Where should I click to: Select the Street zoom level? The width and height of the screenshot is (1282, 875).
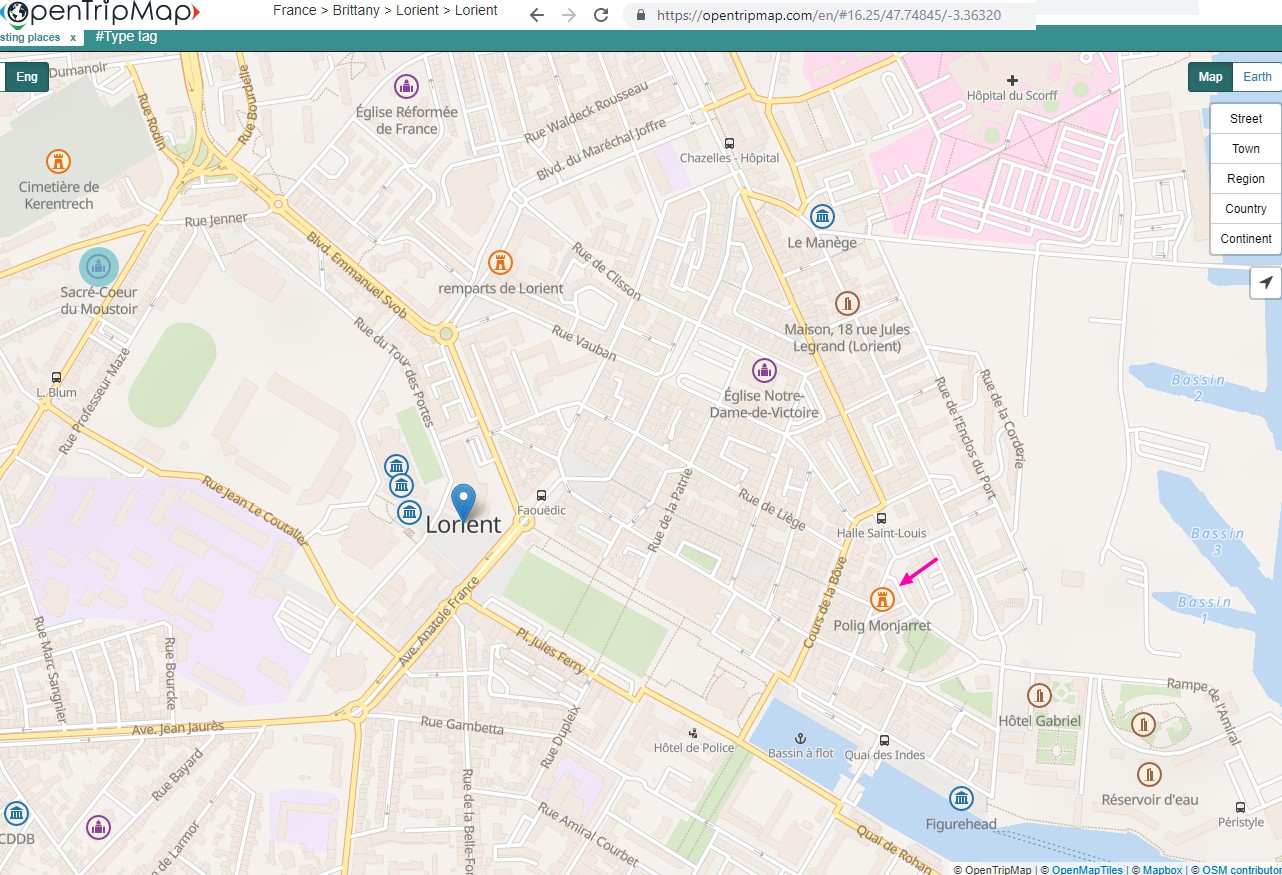click(1246, 119)
